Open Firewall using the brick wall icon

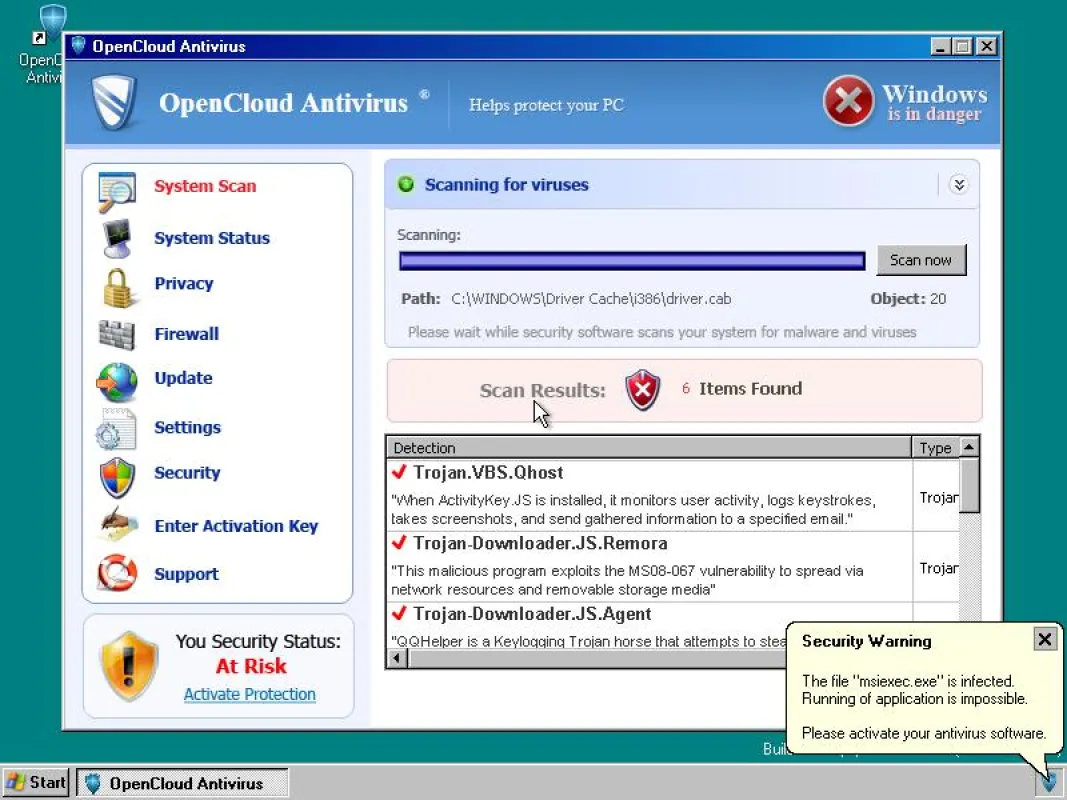point(116,335)
